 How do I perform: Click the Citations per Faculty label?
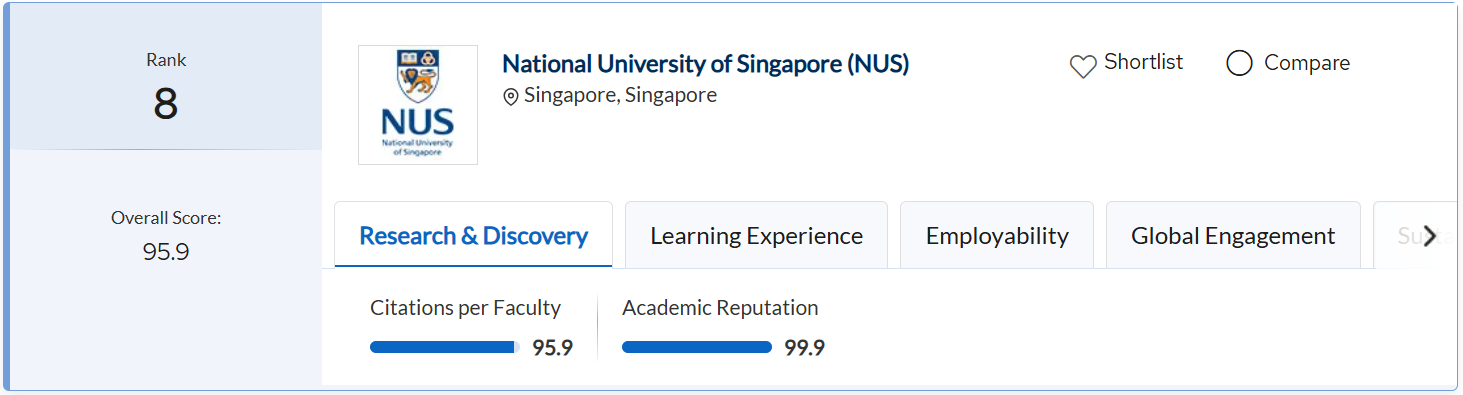(465, 308)
